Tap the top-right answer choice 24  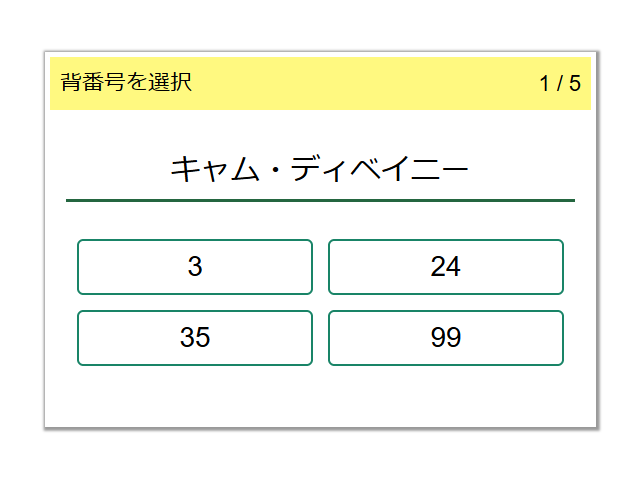(445, 267)
